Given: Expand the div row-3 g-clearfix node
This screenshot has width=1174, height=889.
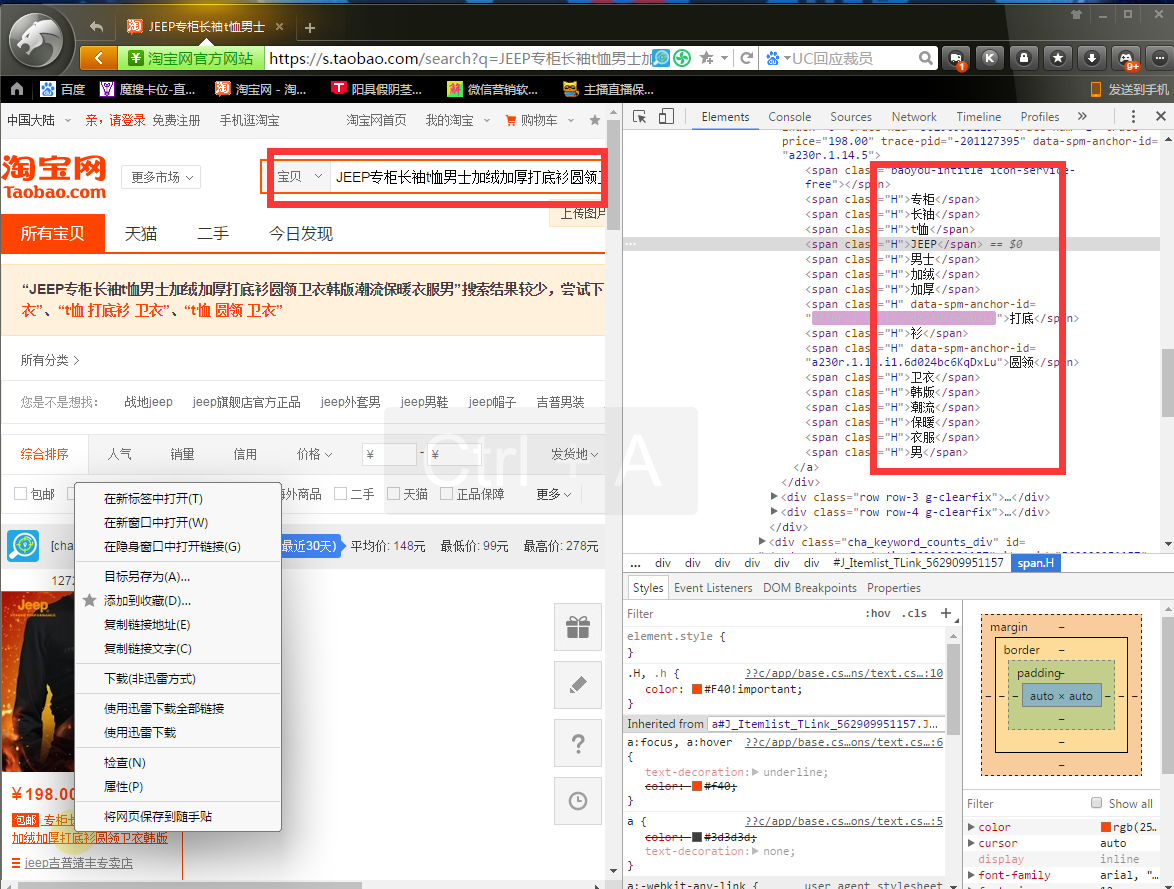Looking at the screenshot, I should [x=773, y=497].
